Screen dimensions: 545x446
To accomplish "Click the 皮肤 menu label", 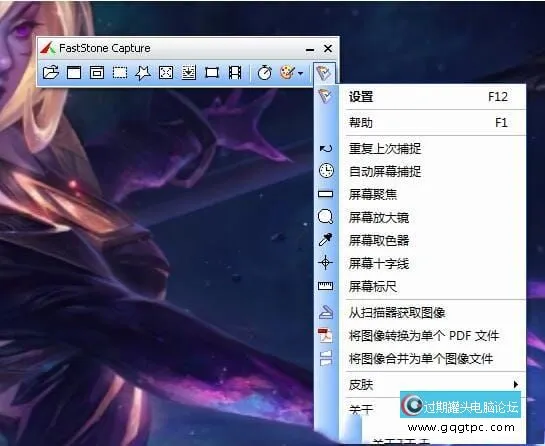I will click(361, 384).
